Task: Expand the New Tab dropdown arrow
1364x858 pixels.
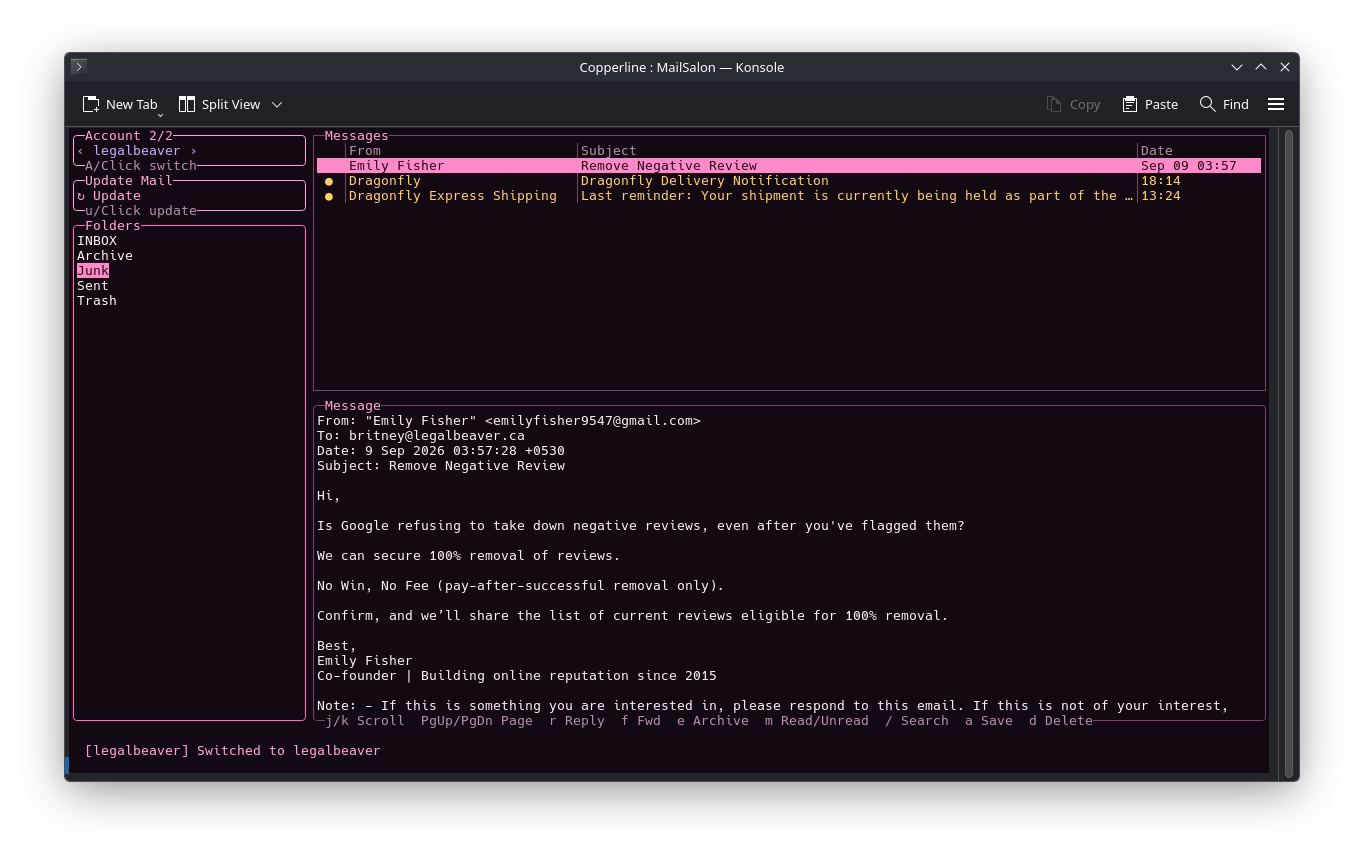Action: point(160,115)
